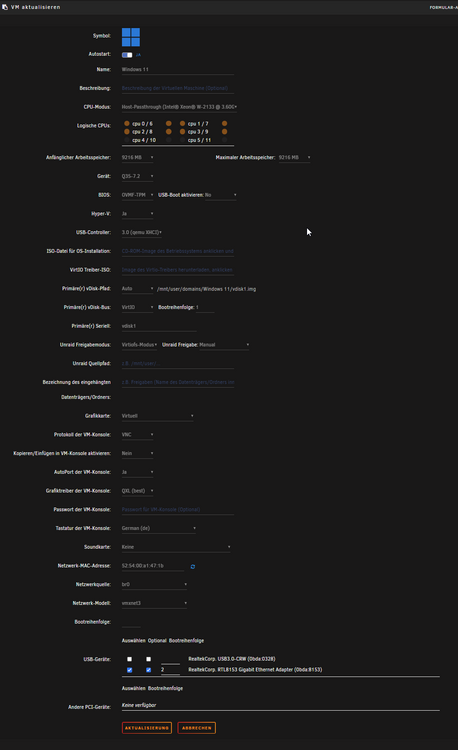Toggle logical CPU 9 checkbox

pos(224,132)
